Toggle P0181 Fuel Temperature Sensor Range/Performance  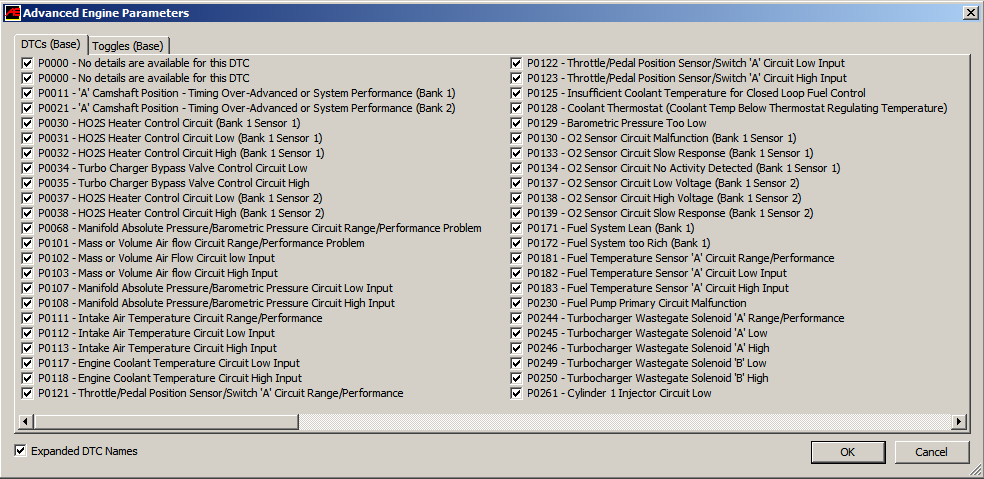point(516,258)
